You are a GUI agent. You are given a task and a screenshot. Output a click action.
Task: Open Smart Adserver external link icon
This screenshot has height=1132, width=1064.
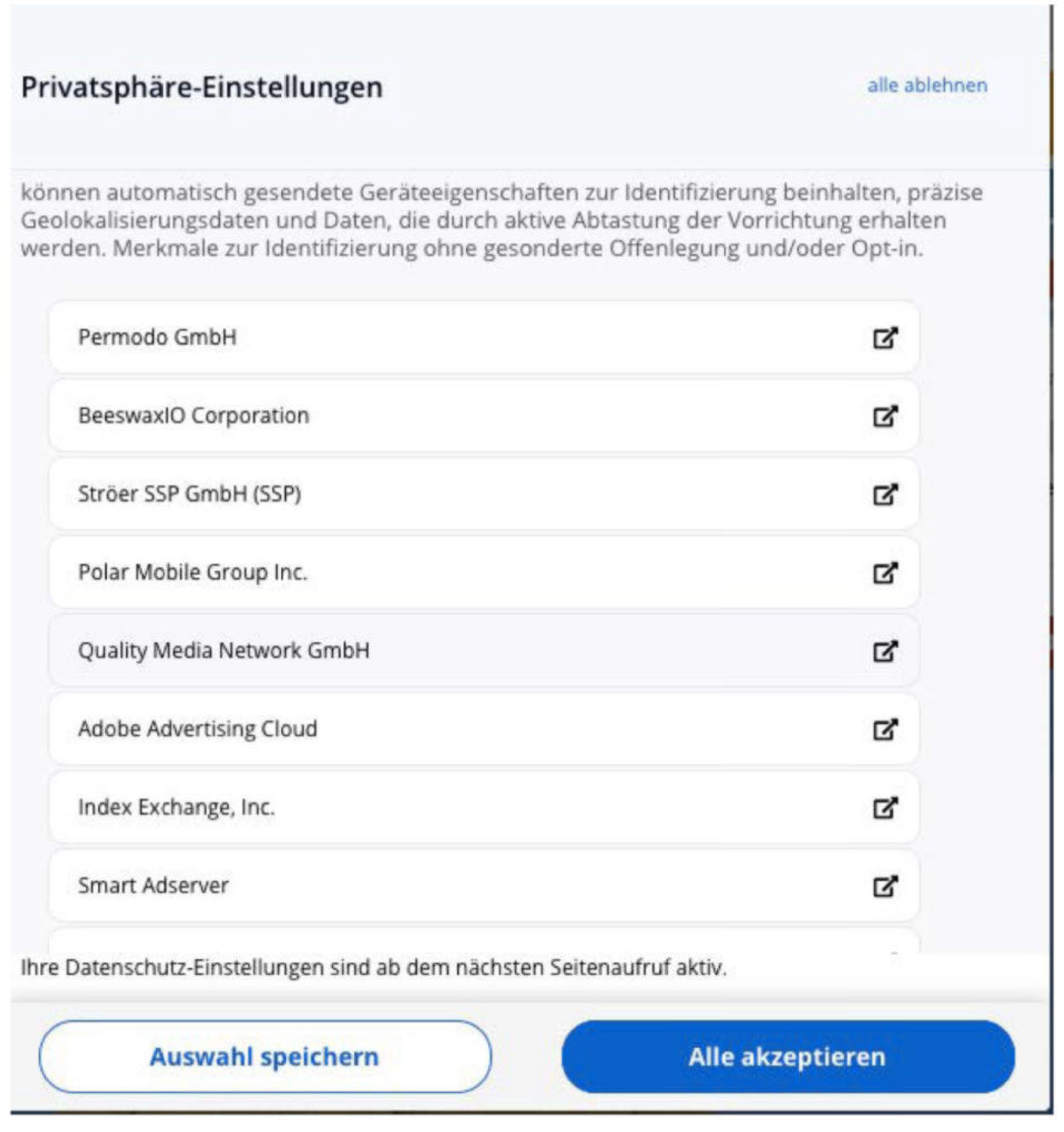pos(885,886)
